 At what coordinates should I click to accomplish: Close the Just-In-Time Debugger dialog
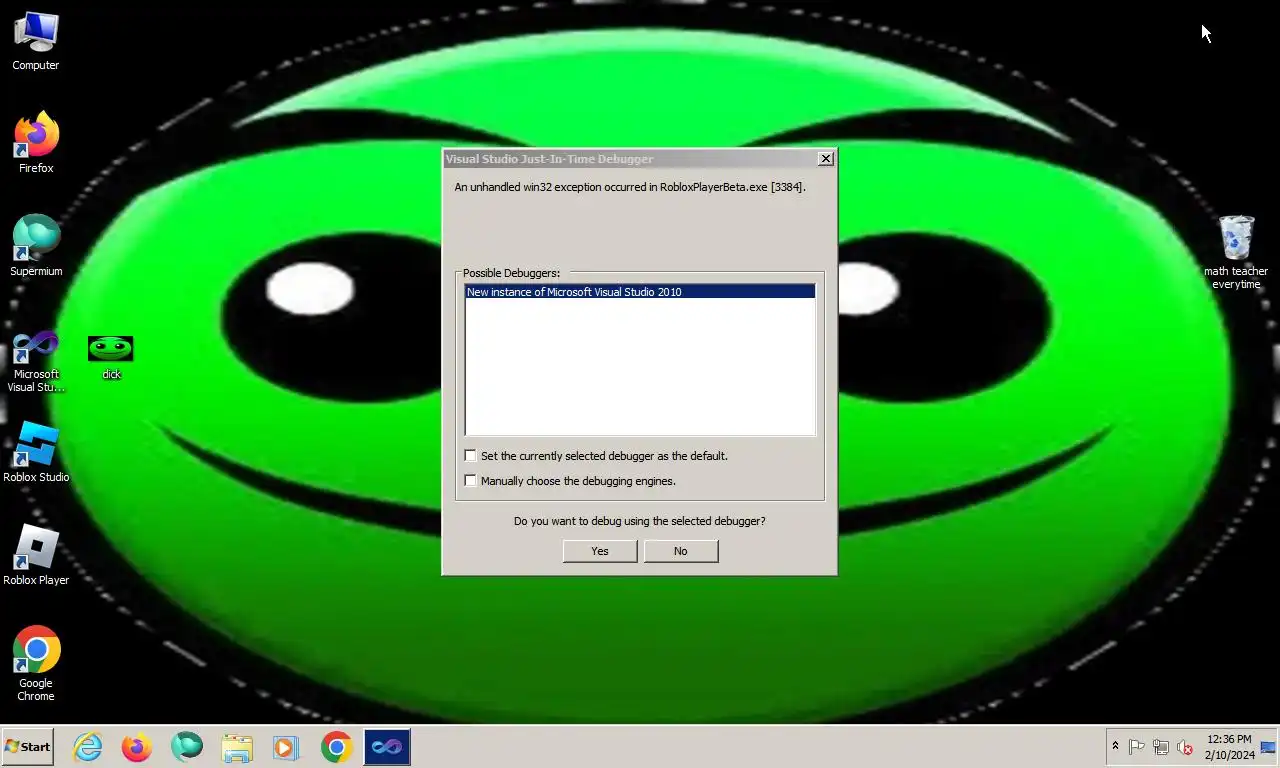coord(826,159)
